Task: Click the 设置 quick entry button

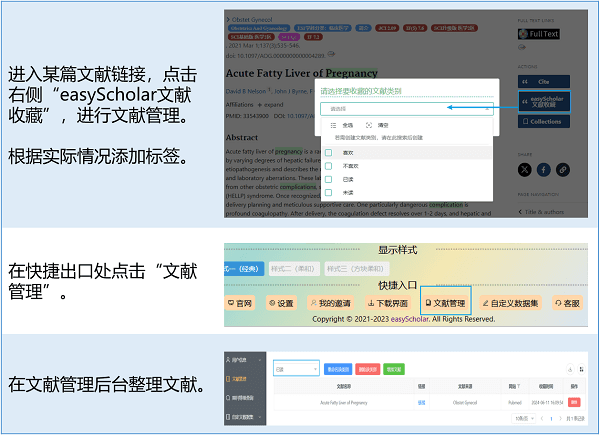Action: tap(281, 303)
